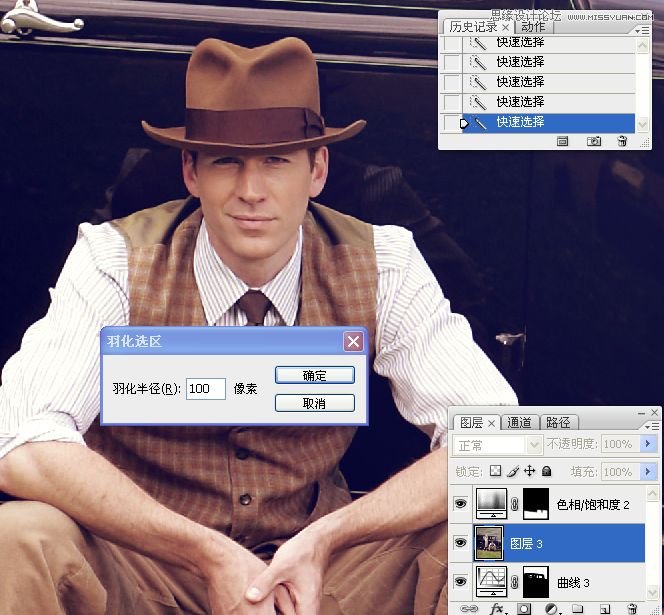The height and width of the screenshot is (615, 664).
Task: Add a layer mask
Action: 524,609
